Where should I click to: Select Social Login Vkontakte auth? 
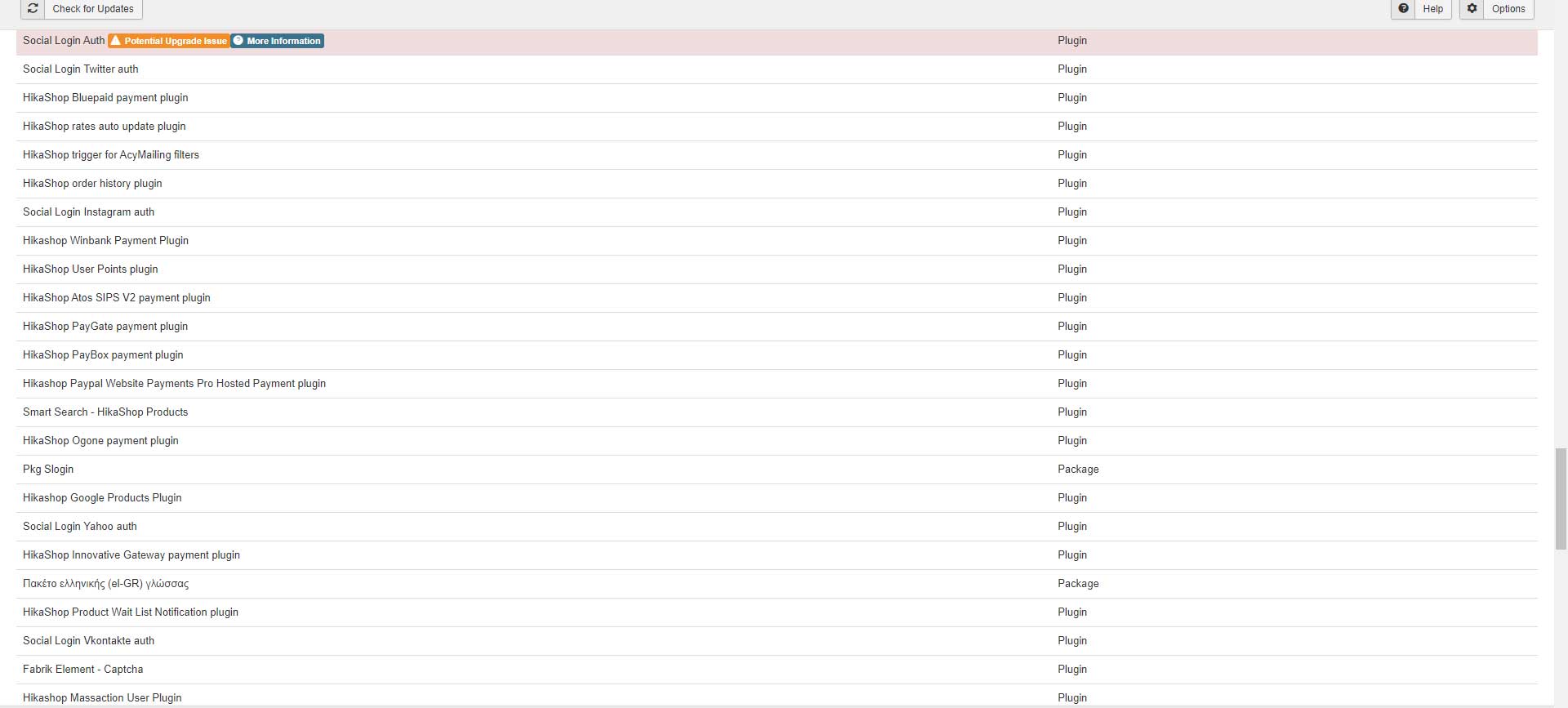coord(88,640)
